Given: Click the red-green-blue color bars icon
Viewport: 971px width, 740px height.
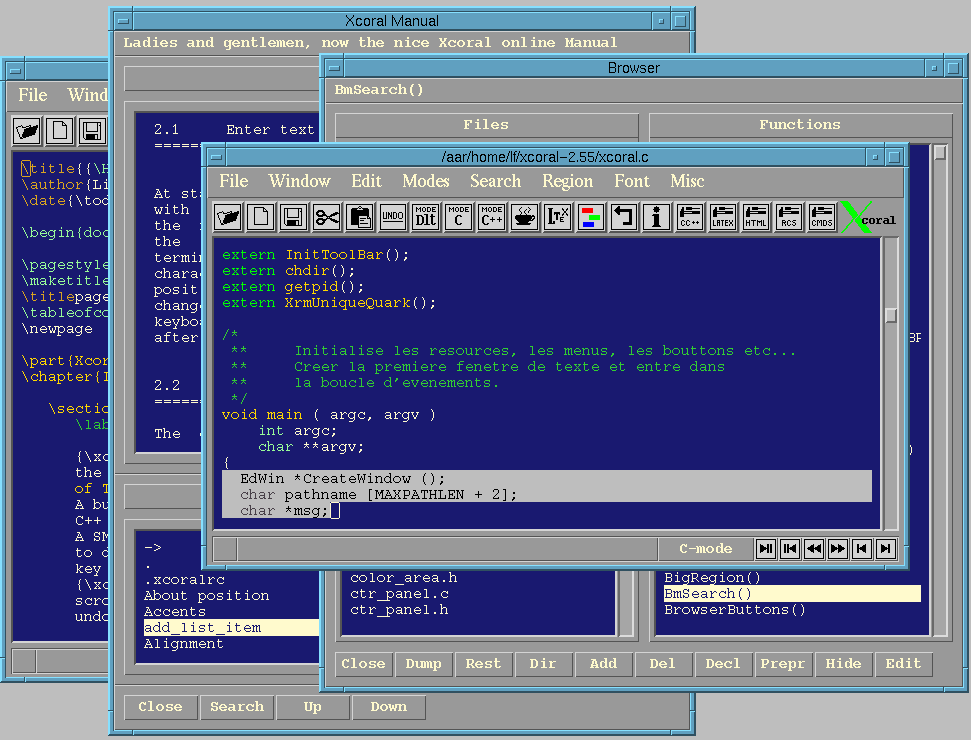Looking at the screenshot, I should click(591, 217).
